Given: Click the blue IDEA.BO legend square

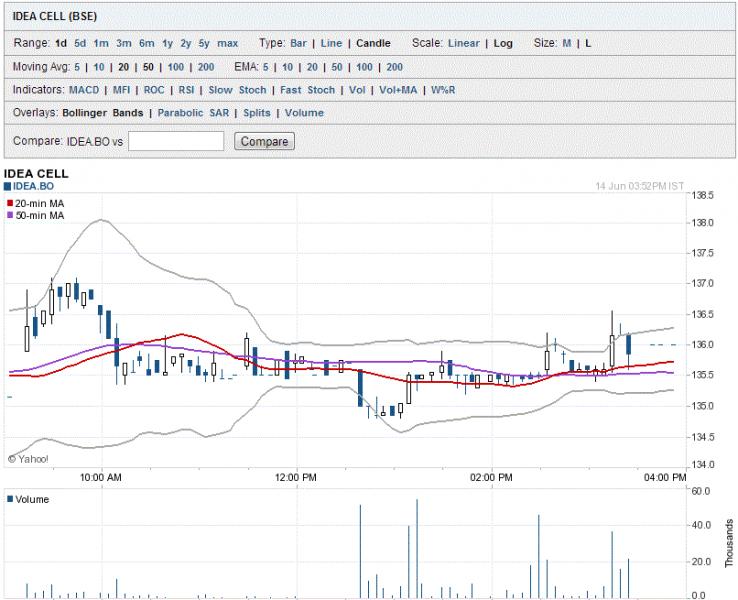Looking at the screenshot, I should [x=7, y=186].
